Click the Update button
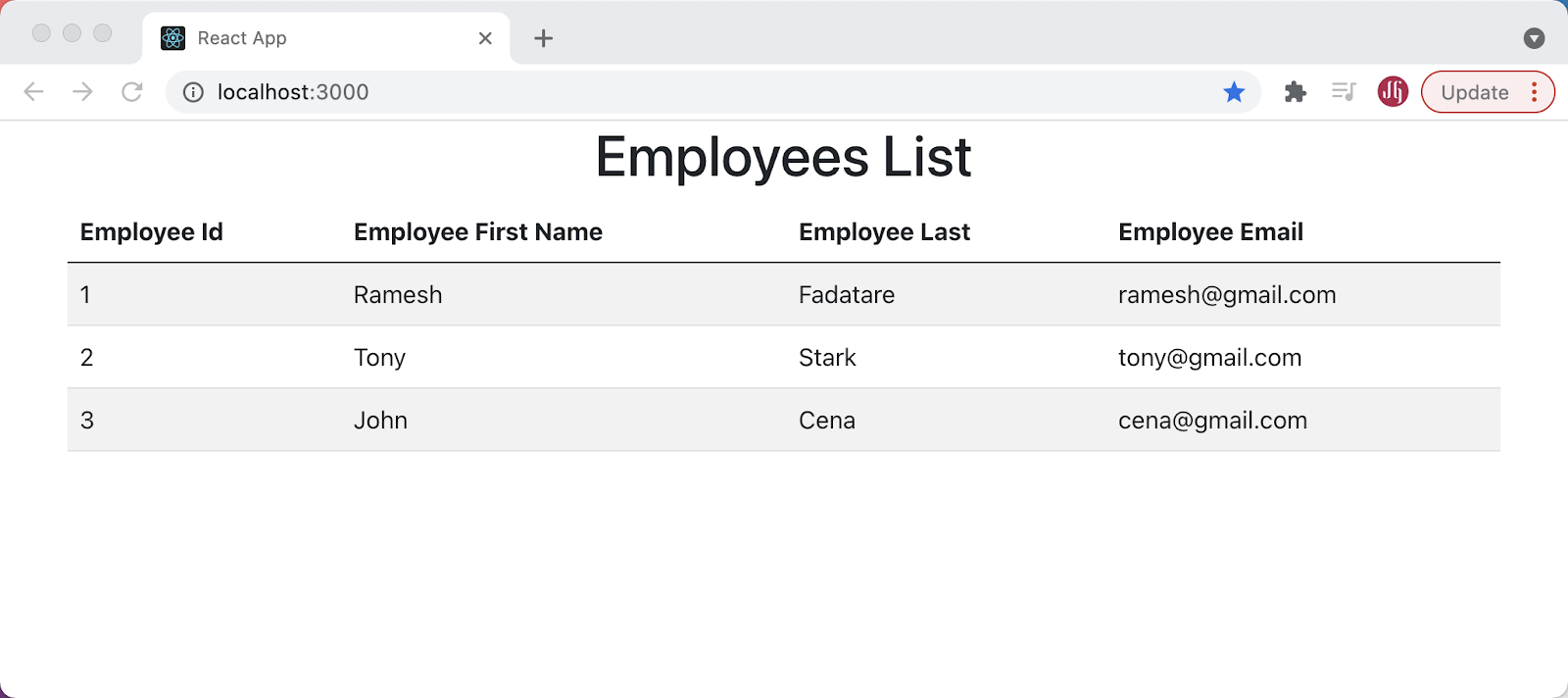 1474,92
